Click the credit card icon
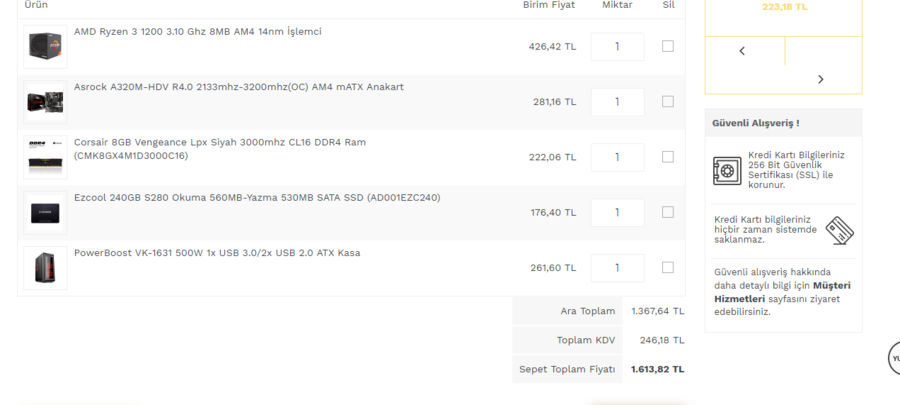This screenshot has width=900, height=405. [840, 231]
